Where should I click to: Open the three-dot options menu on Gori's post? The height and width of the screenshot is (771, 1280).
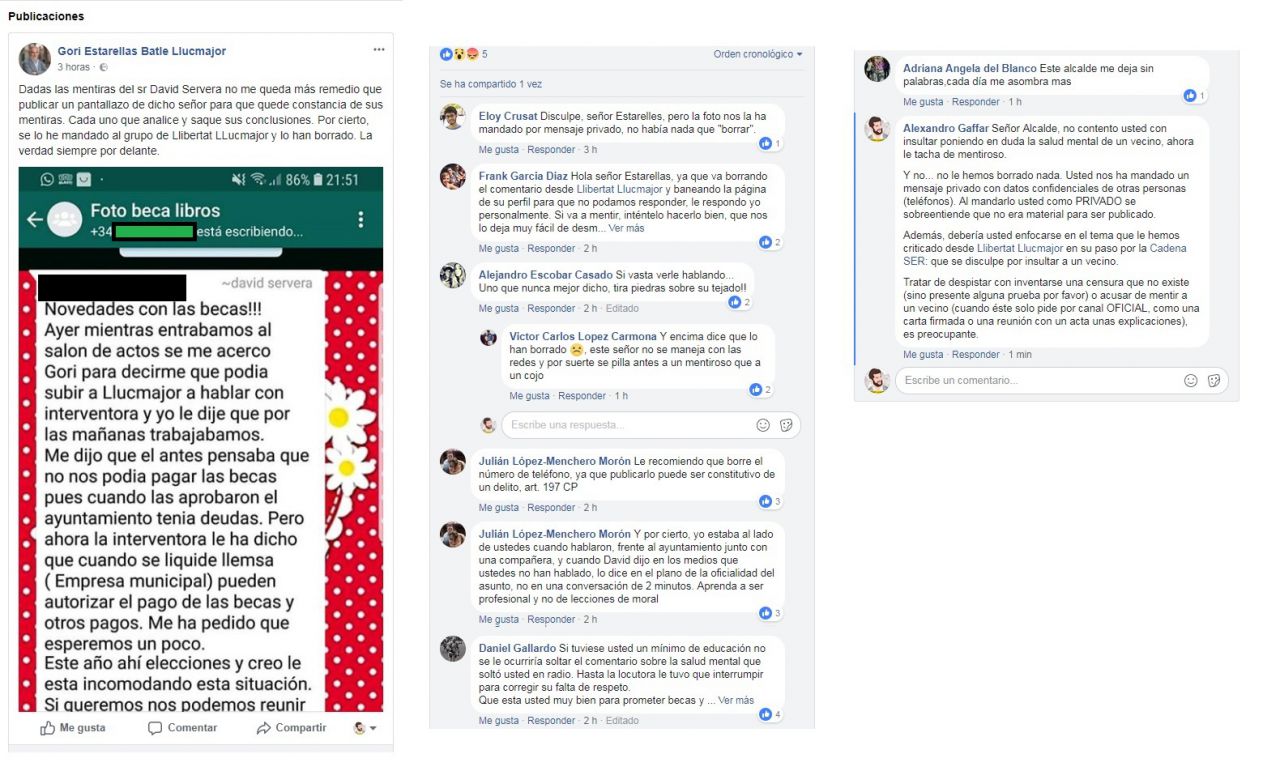379,49
